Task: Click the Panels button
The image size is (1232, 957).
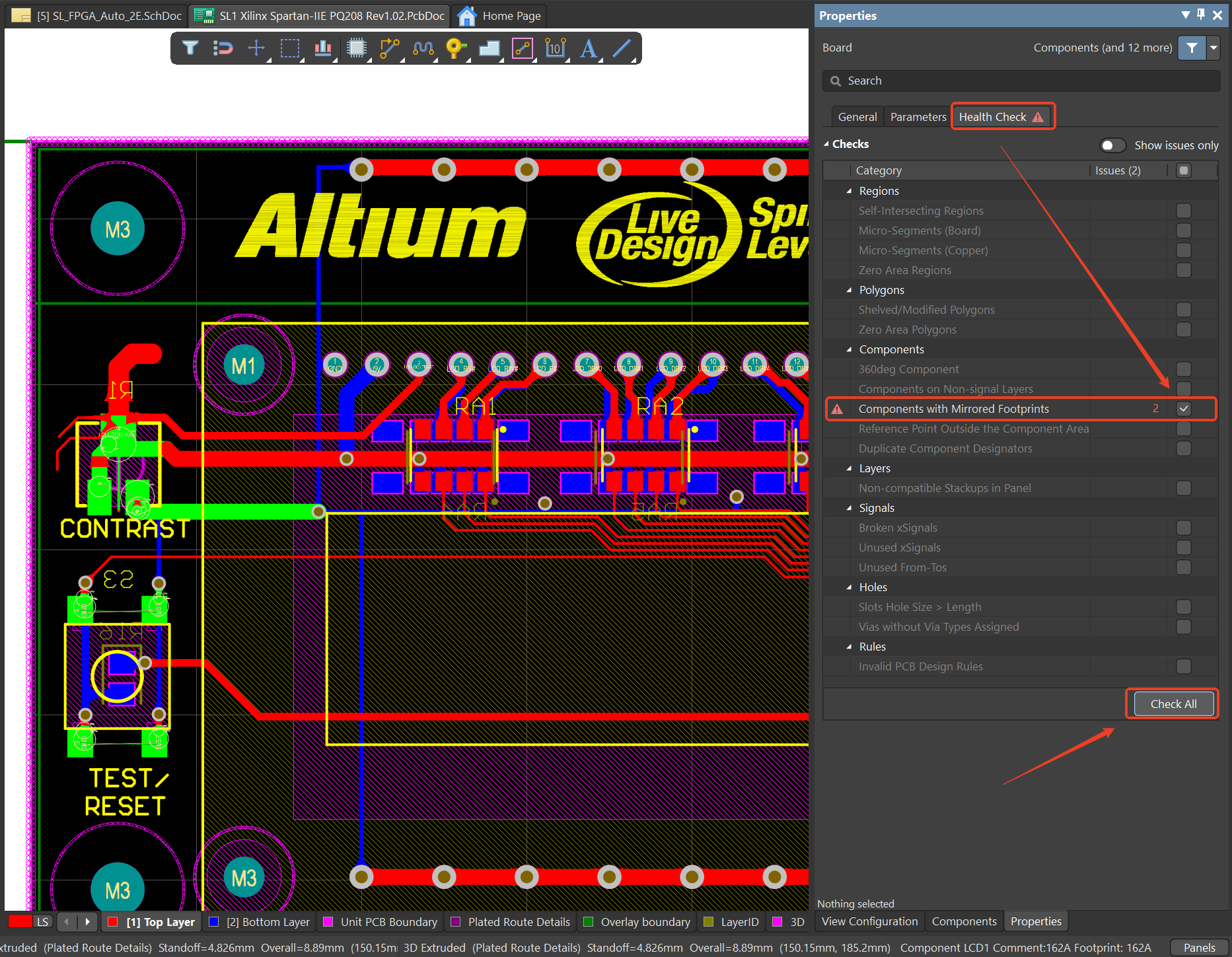Action: point(1199,948)
